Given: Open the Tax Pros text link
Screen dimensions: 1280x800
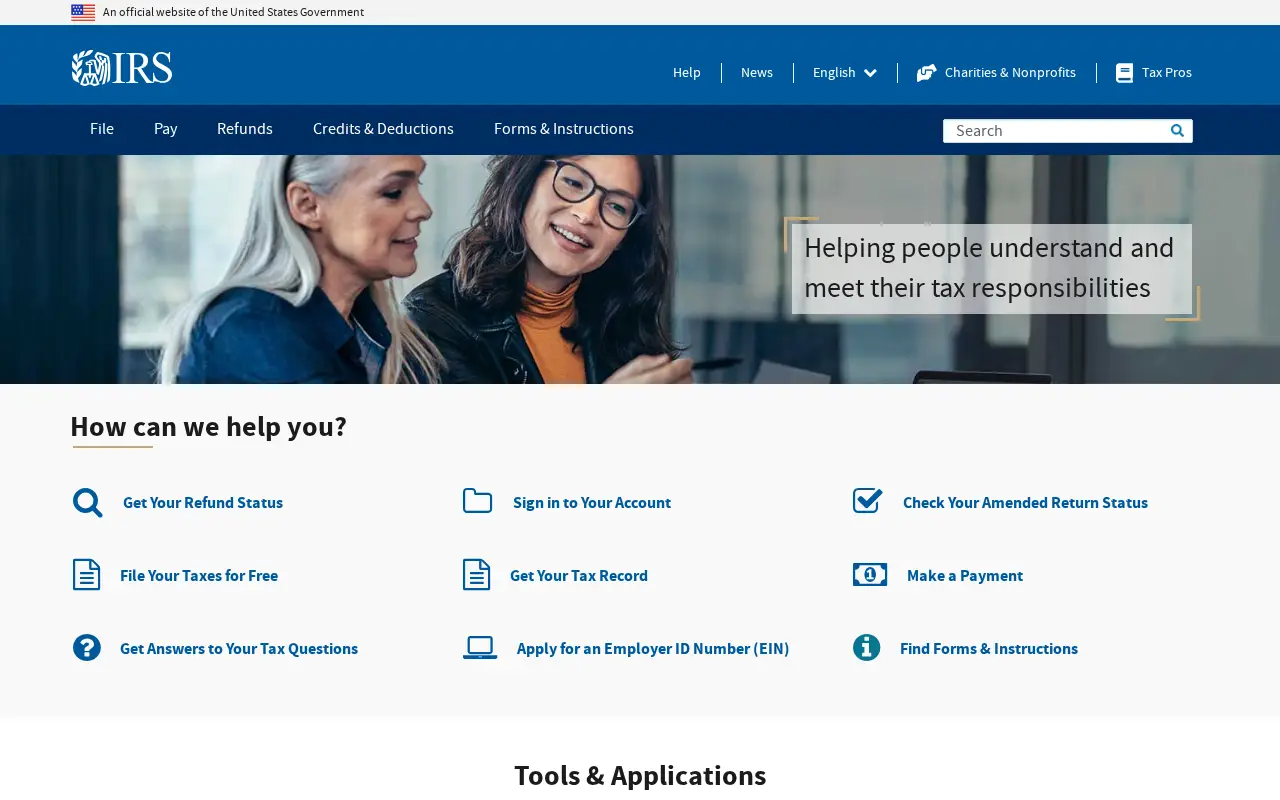Looking at the screenshot, I should 1167,73.
